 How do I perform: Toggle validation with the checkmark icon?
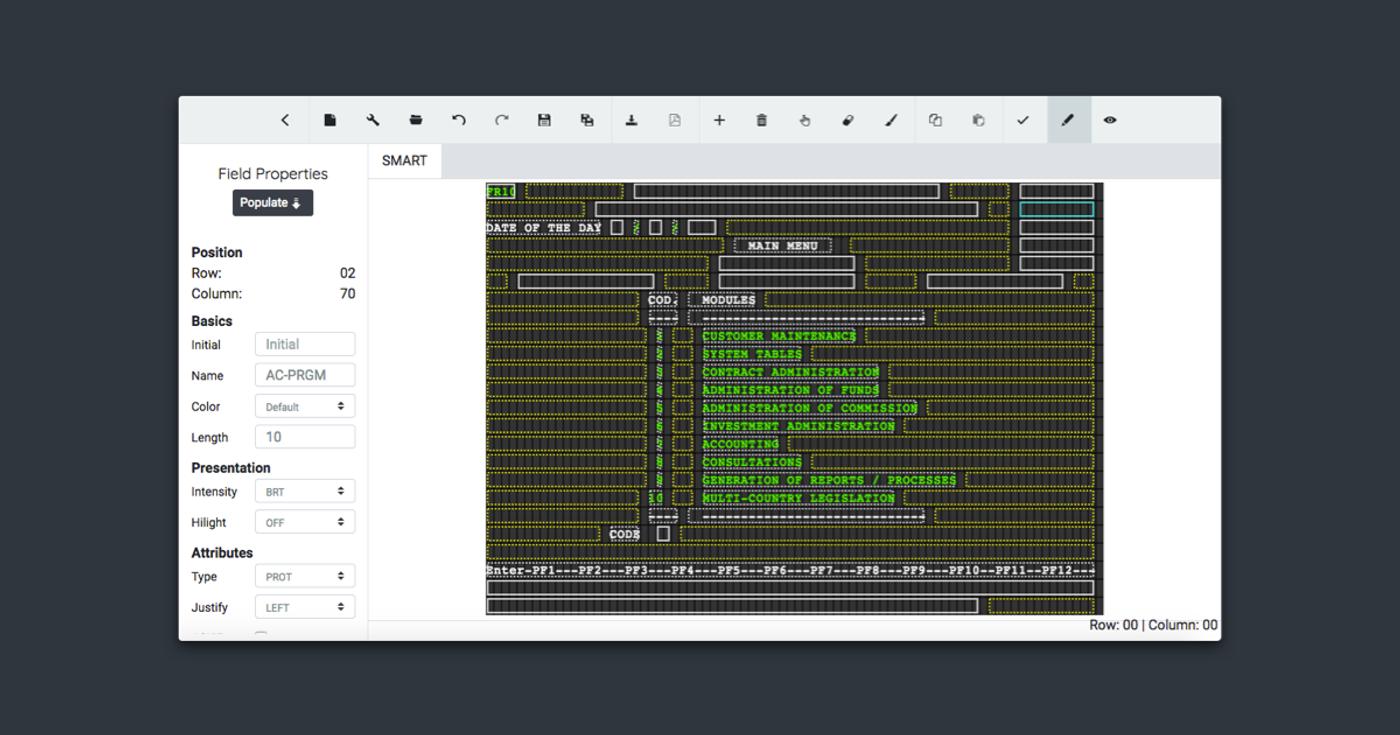(1023, 120)
